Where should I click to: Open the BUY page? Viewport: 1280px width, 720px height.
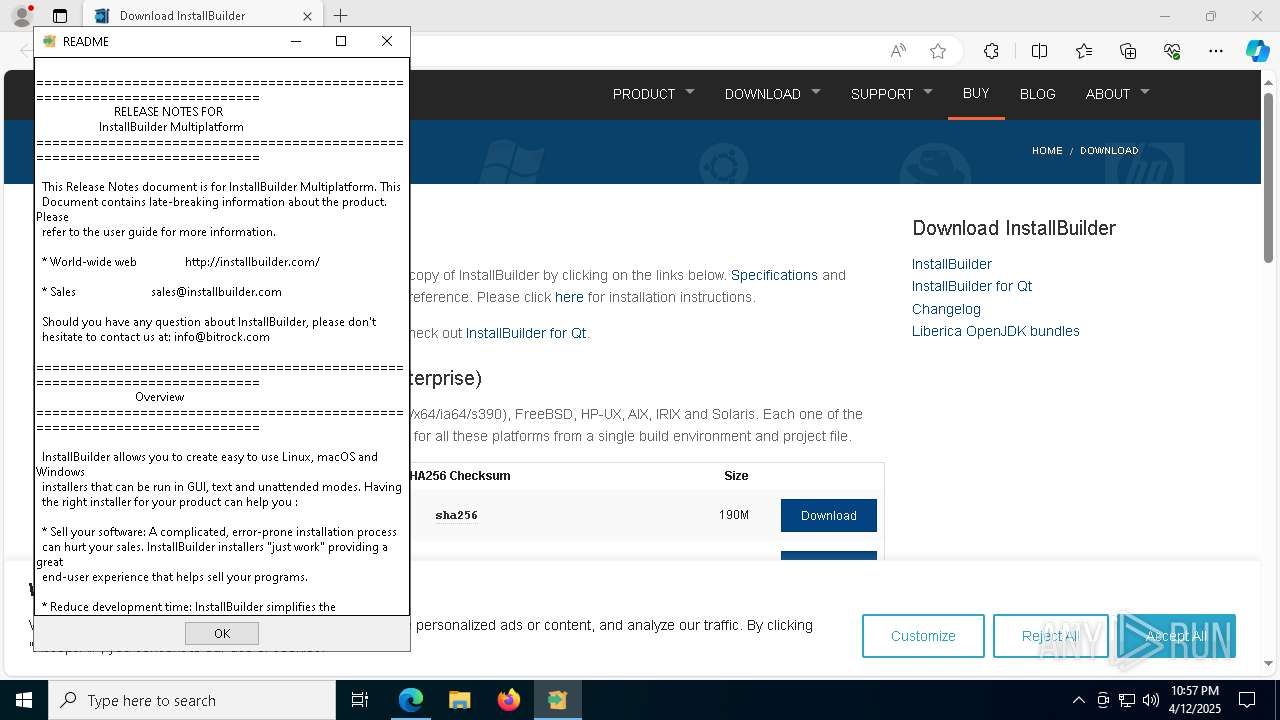click(976, 93)
